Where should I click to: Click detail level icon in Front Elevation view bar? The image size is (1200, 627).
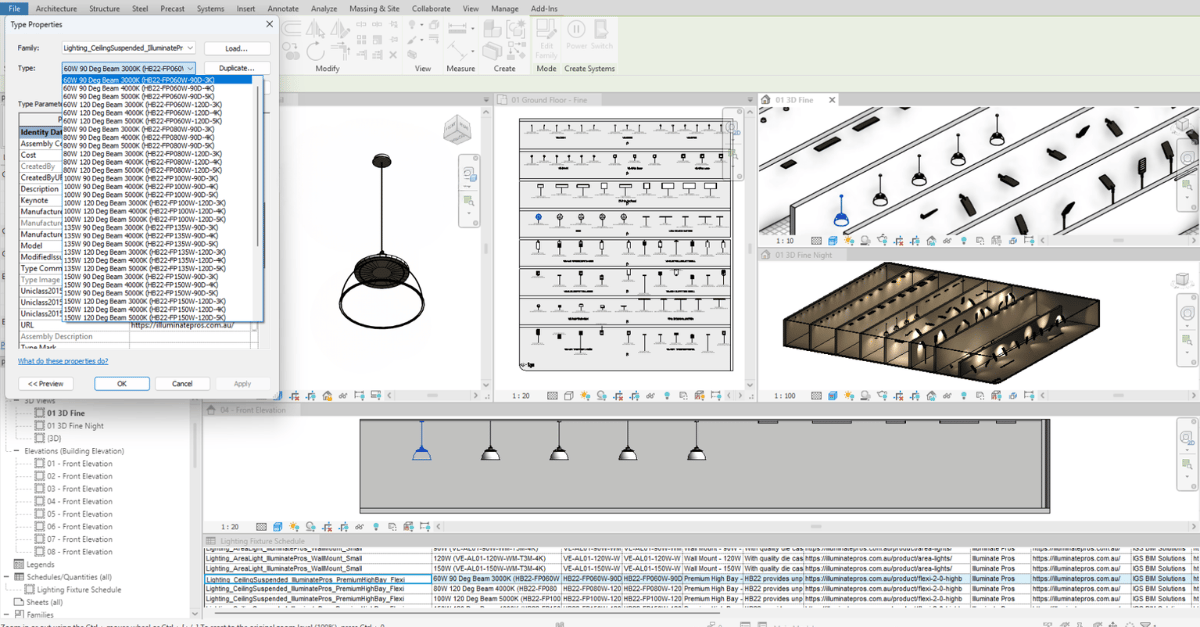pos(261,526)
